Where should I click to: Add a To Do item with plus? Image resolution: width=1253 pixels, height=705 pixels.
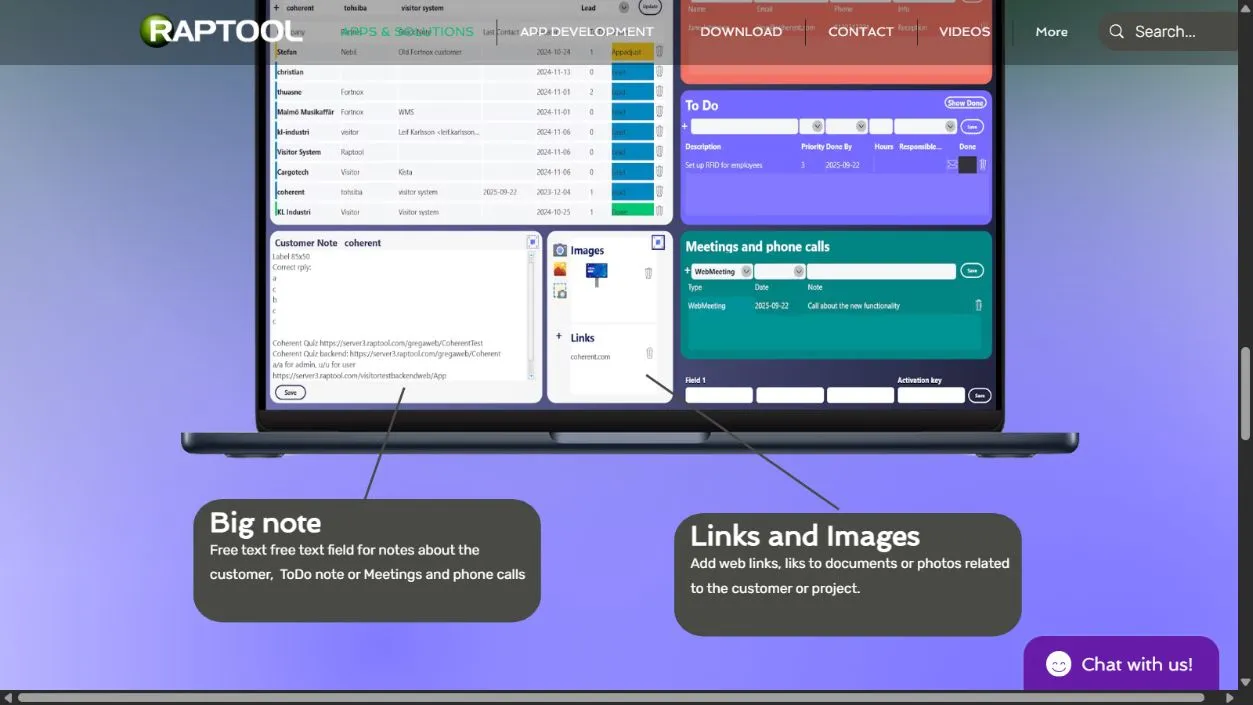click(x=685, y=127)
